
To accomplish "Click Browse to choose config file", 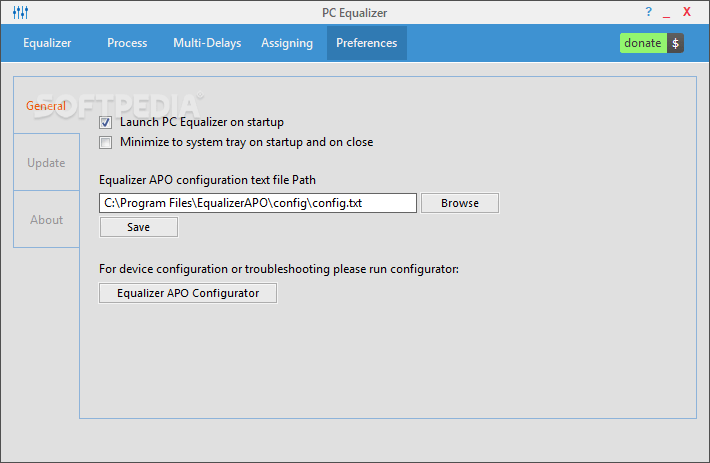I will coord(460,203).
